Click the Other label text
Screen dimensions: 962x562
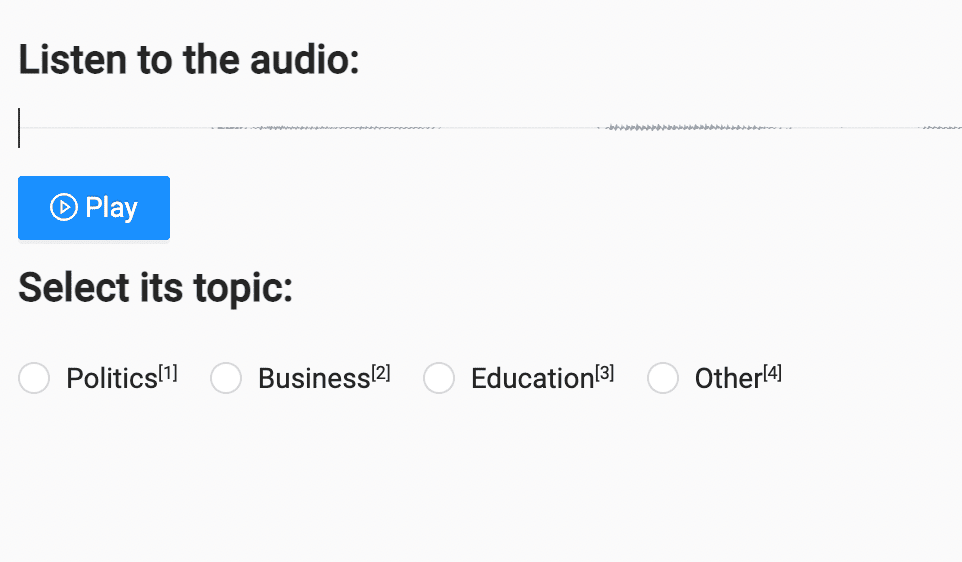(x=728, y=379)
